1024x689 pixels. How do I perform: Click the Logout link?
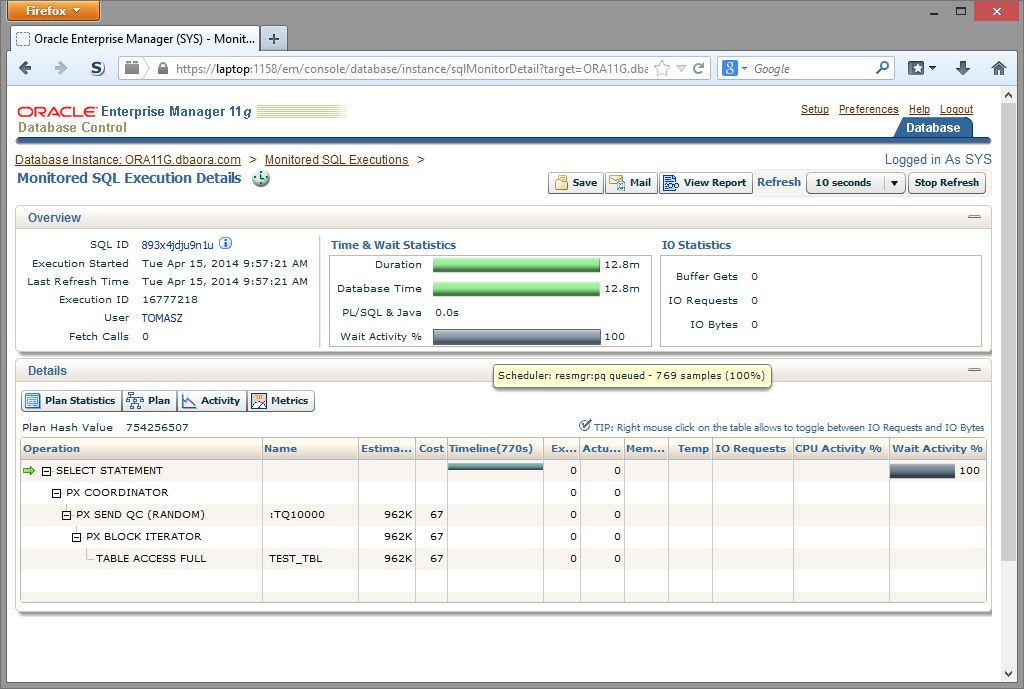(x=956, y=109)
